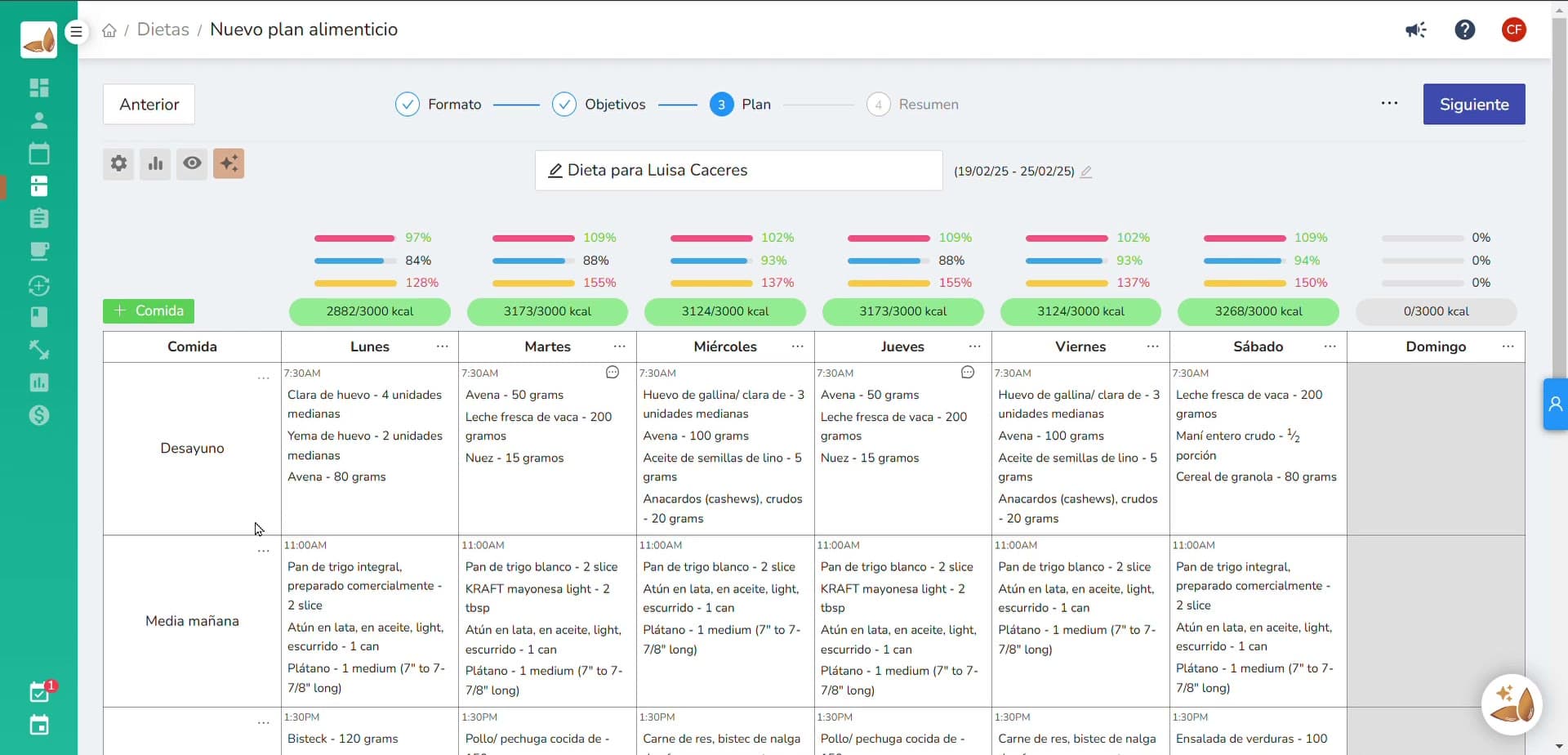Click Lunes 2882/3000 kcal progress bar
Screen dimensions: 1568x755
[x=369, y=311]
